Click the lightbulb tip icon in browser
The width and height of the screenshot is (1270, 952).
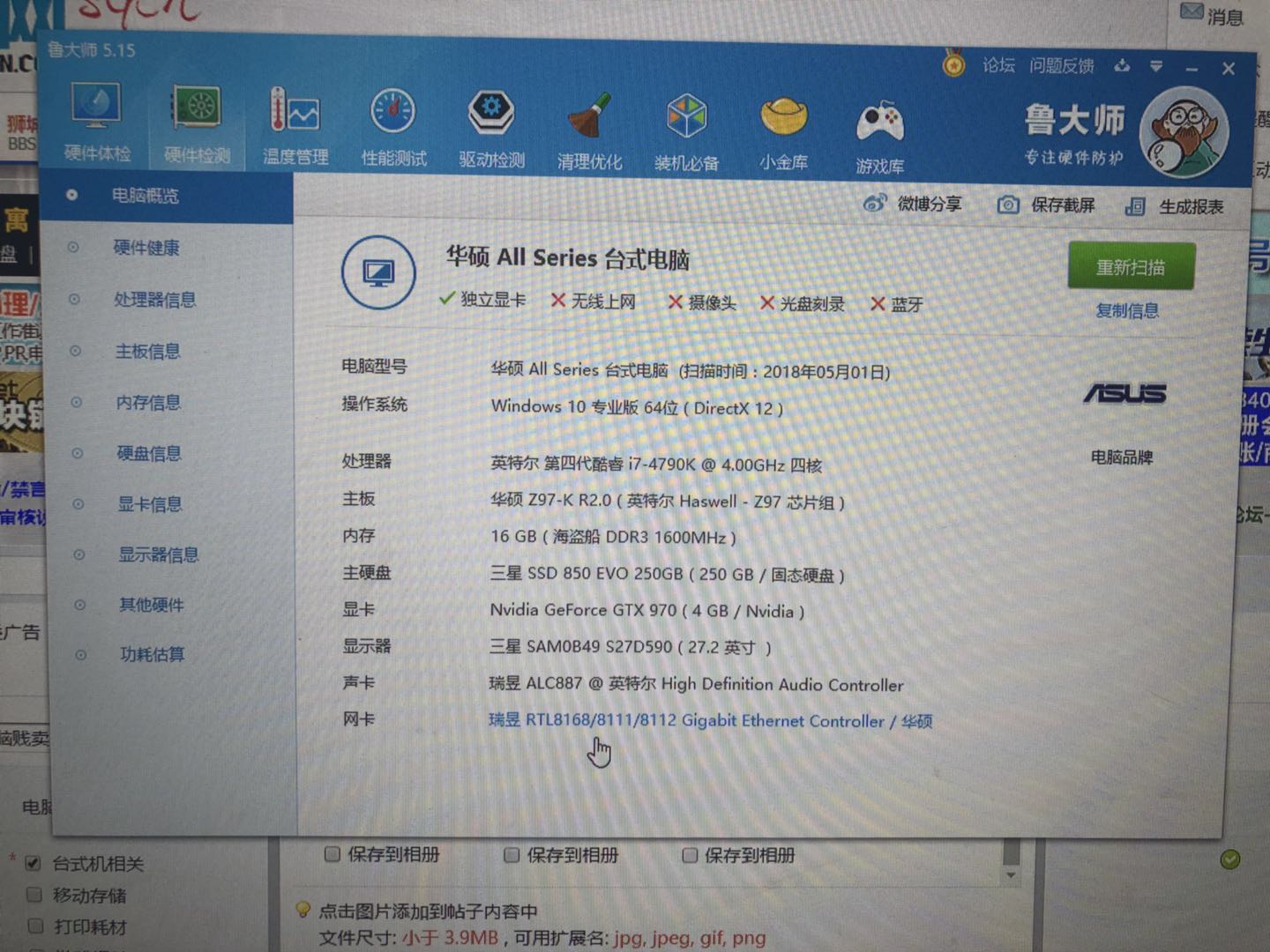point(303,909)
